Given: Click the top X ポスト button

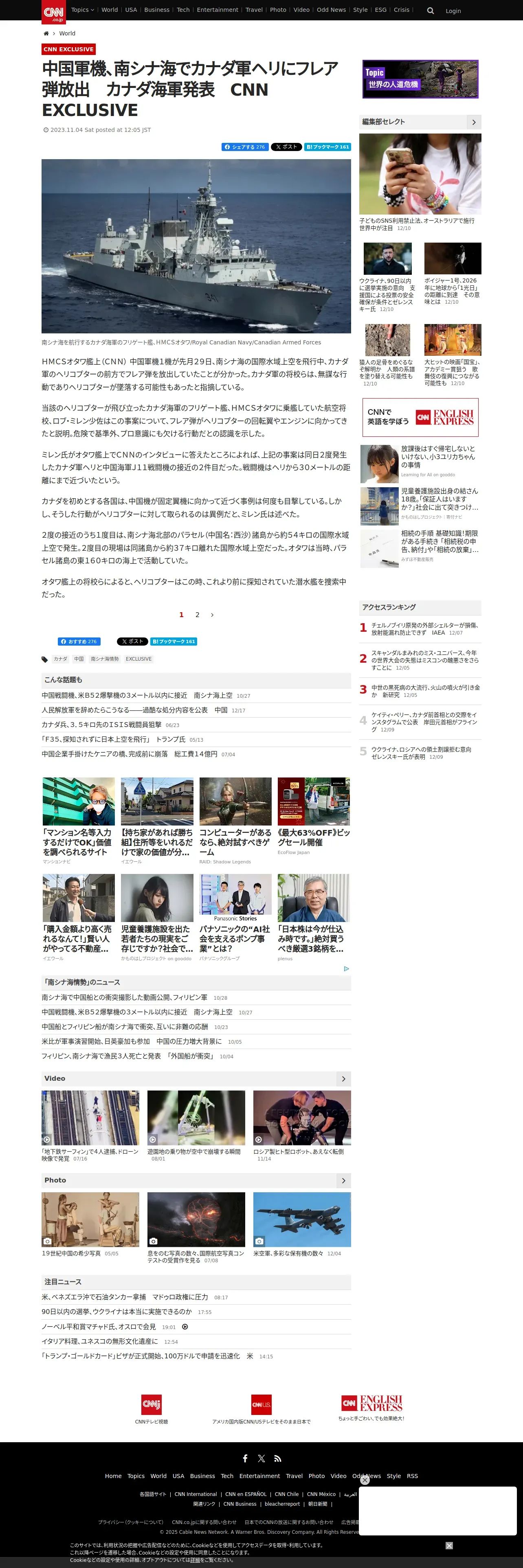Looking at the screenshot, I should [286, 147].
